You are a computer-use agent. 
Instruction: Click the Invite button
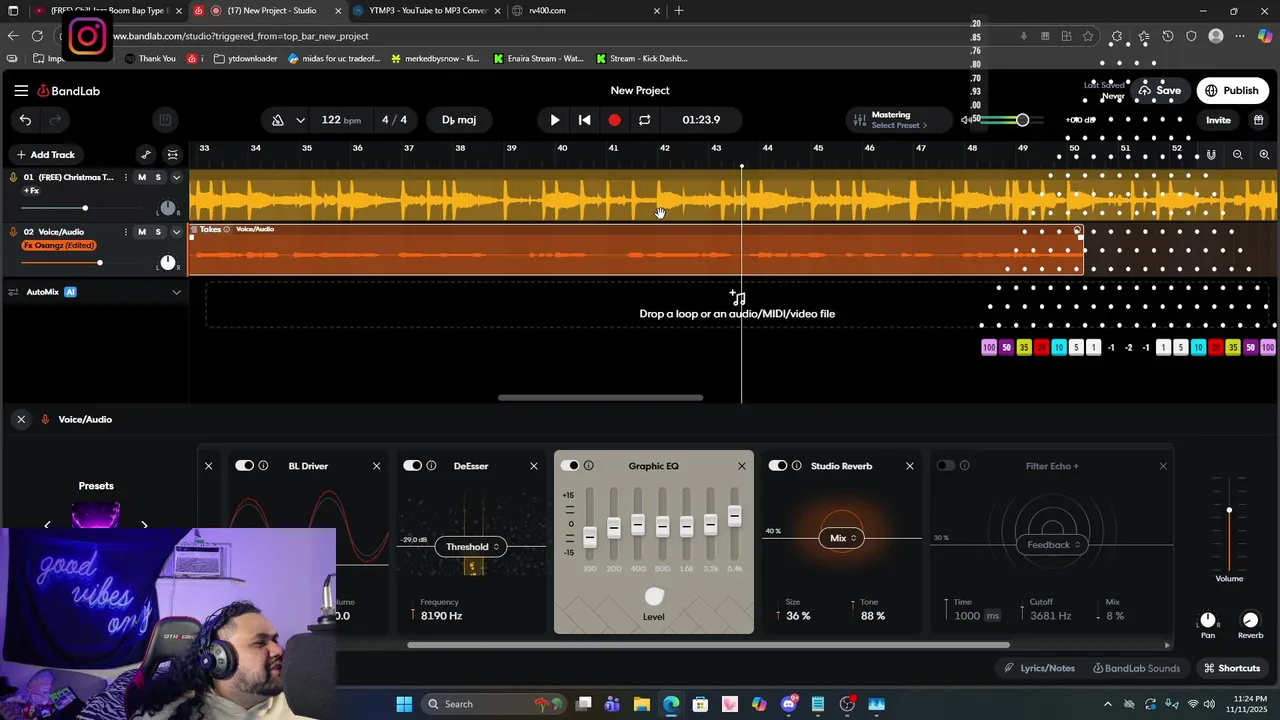(x=1218, y=120)
